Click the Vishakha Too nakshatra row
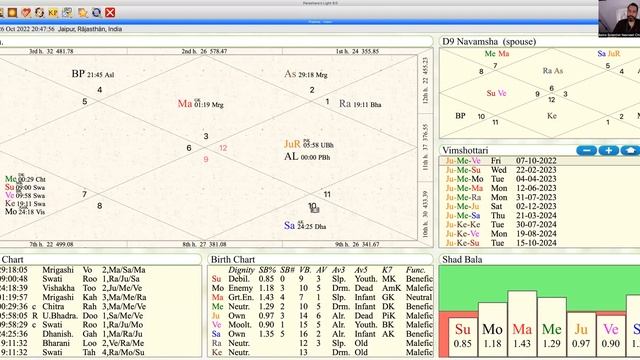The height and width of the screenshot is (360, 640). [x=100, y=288]
